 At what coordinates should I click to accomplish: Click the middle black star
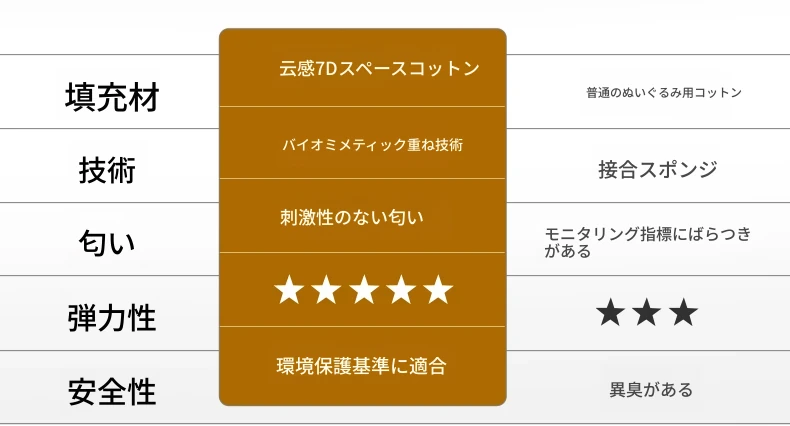pyautogui.click(x=647, y=312)
